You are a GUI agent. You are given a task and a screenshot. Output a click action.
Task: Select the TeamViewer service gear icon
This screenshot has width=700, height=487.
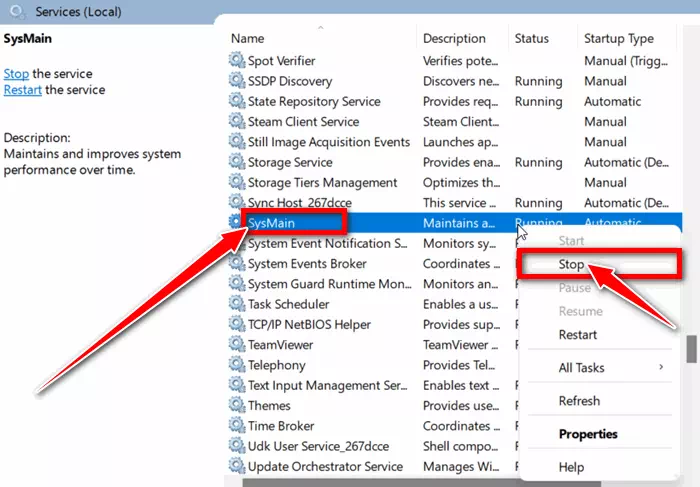[237, 345]
